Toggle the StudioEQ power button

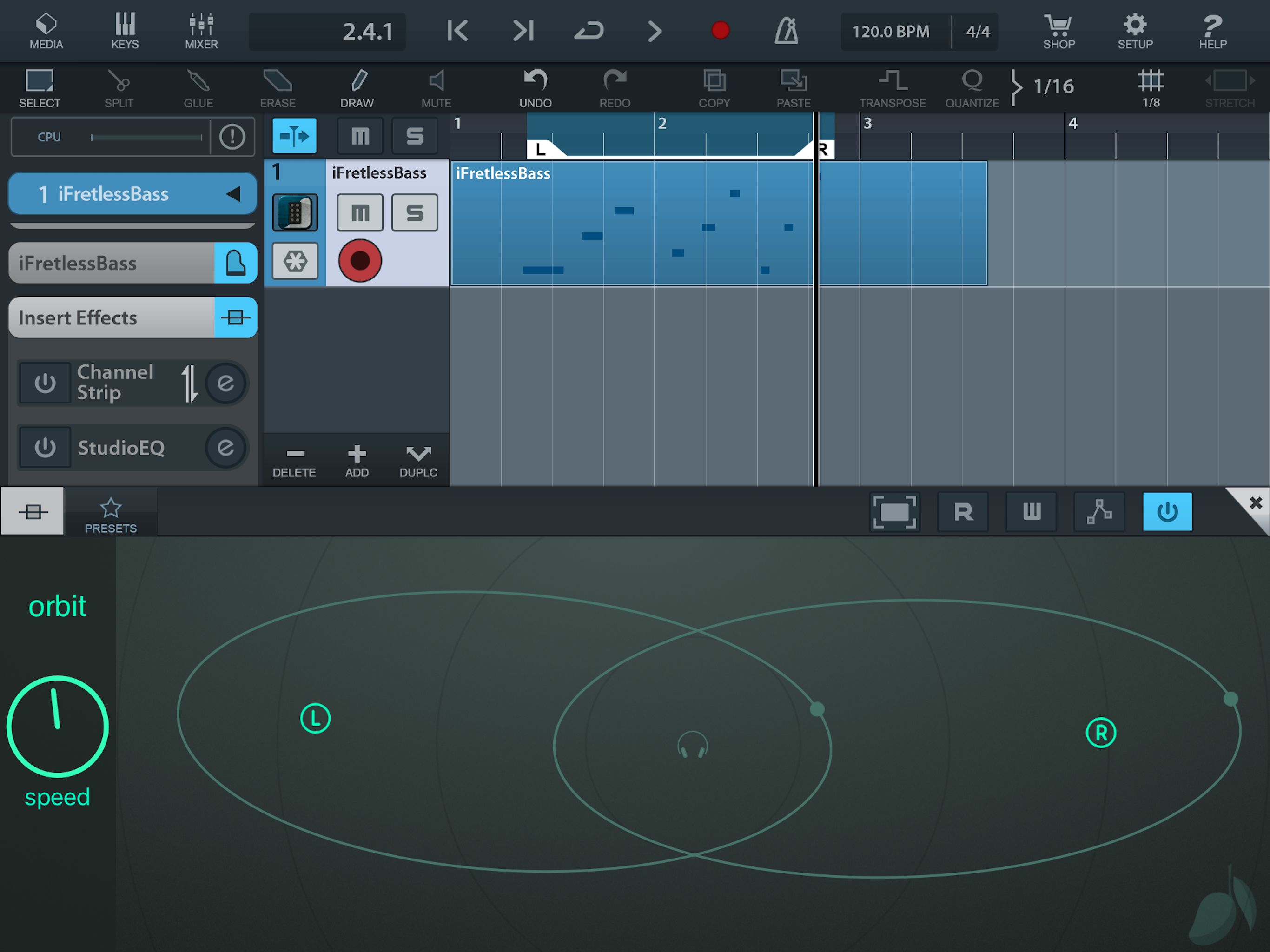(46, 447)
